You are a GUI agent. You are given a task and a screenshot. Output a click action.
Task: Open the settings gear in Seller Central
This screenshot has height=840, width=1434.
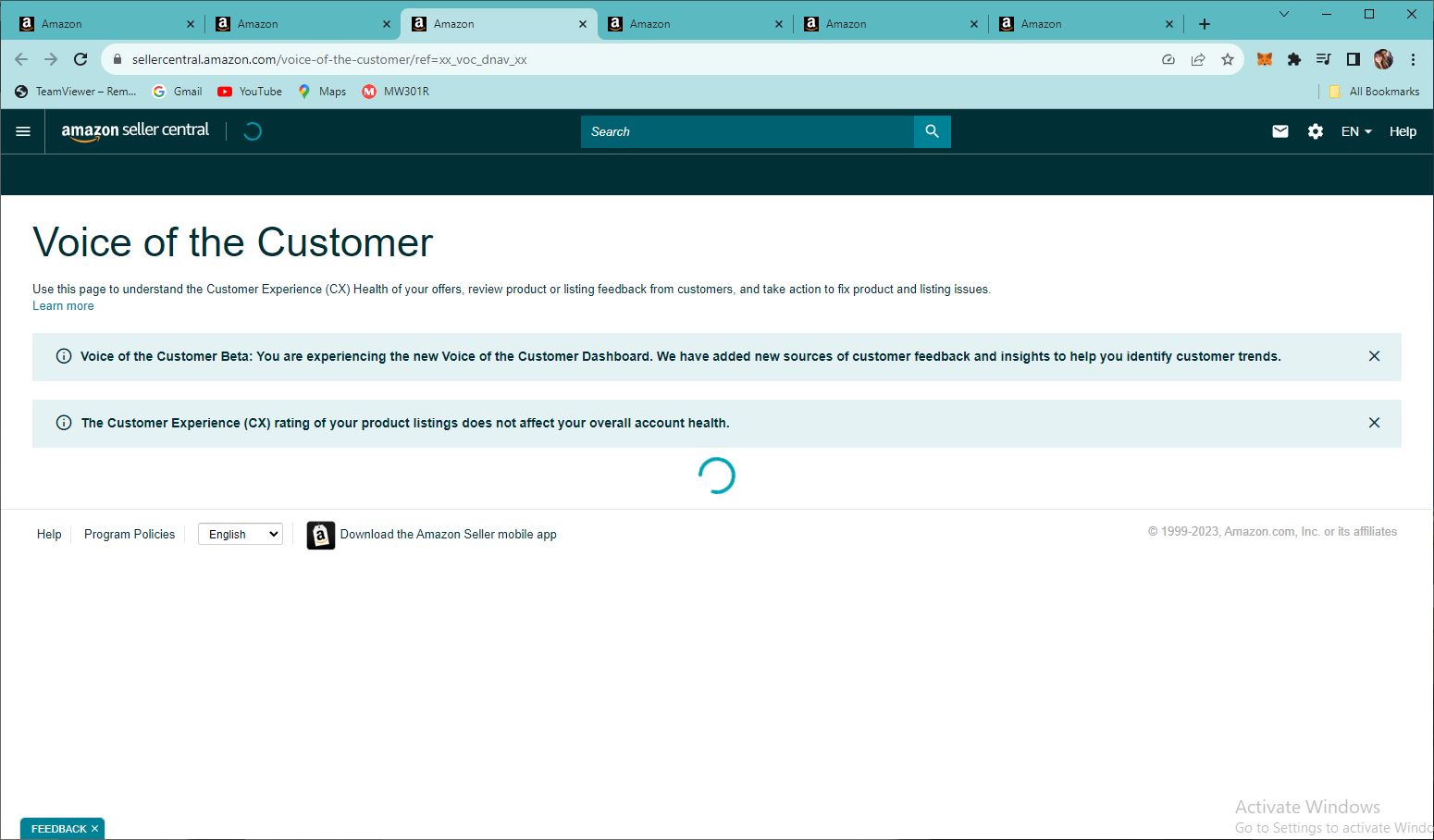tap(1316, 131)
